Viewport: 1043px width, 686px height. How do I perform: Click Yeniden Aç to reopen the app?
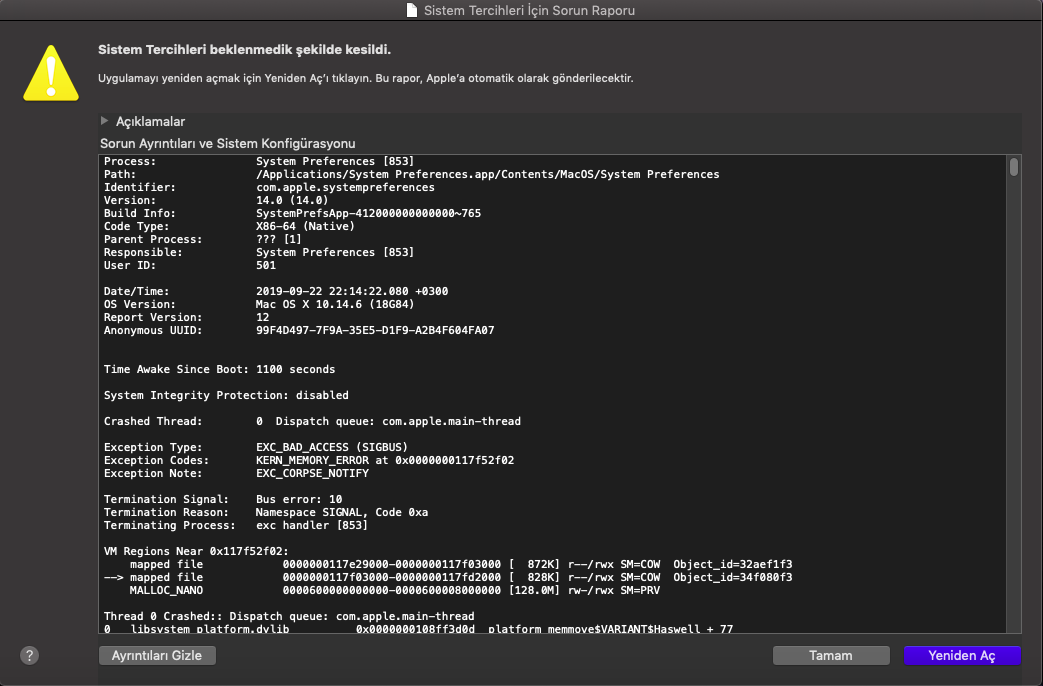point(961,655)
